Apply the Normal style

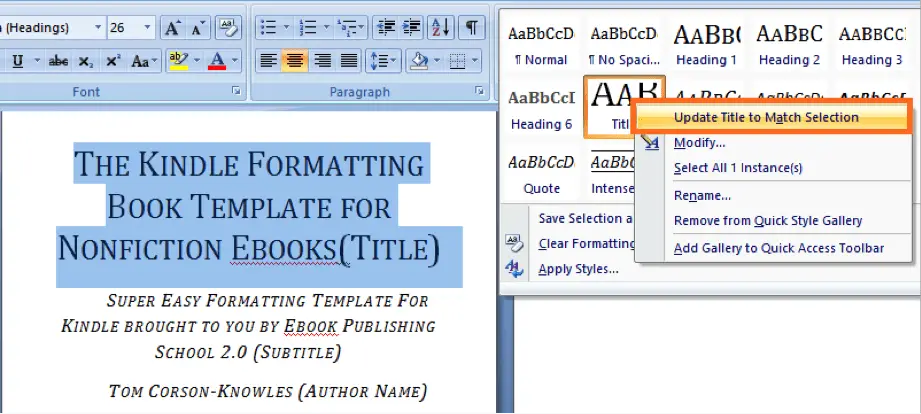point(541,45)
